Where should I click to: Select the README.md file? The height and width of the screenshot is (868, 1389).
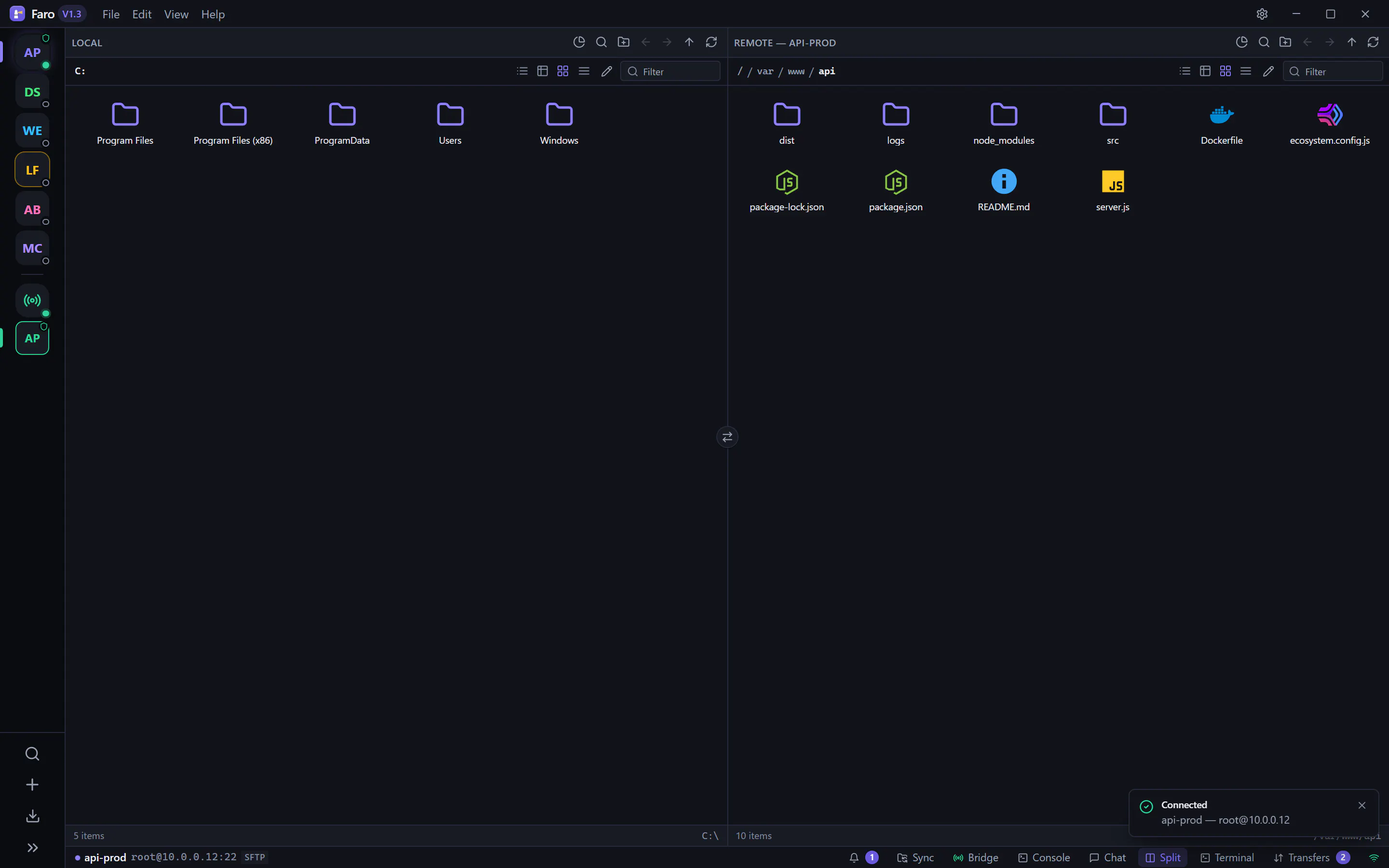1004,190
